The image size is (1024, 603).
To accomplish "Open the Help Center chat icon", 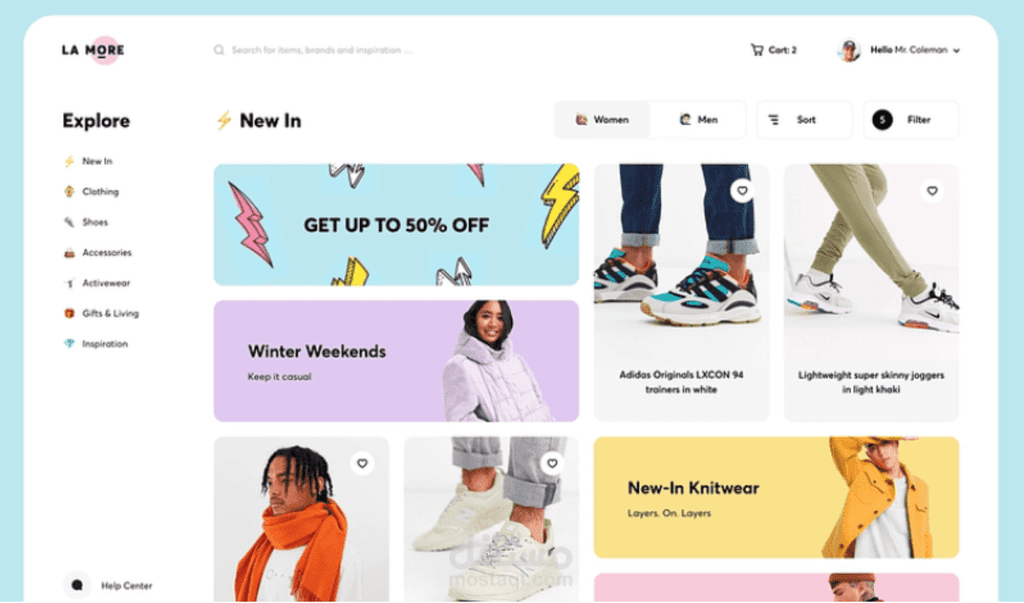I will point(77,585).
